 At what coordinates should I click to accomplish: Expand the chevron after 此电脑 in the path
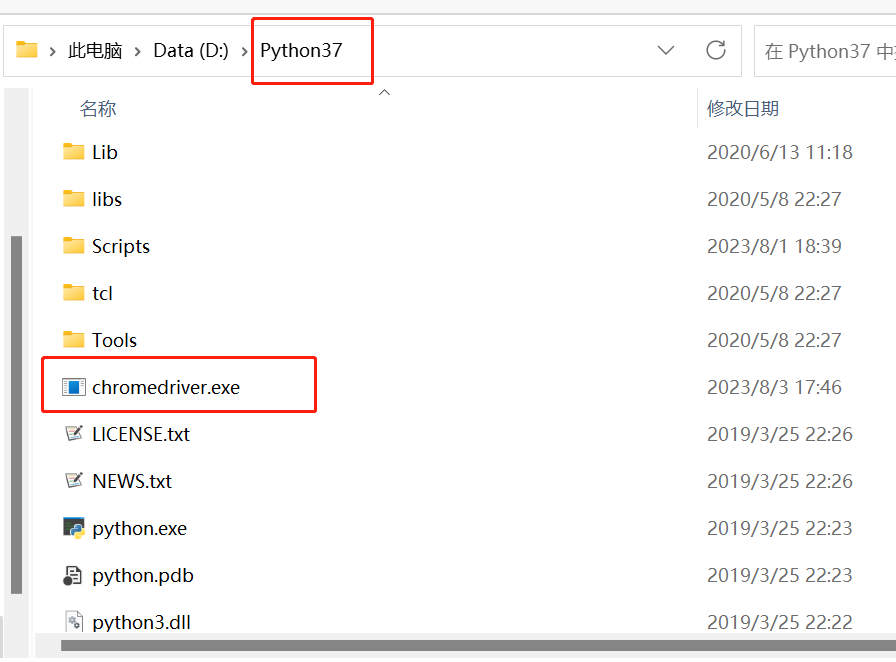[137, 51]
